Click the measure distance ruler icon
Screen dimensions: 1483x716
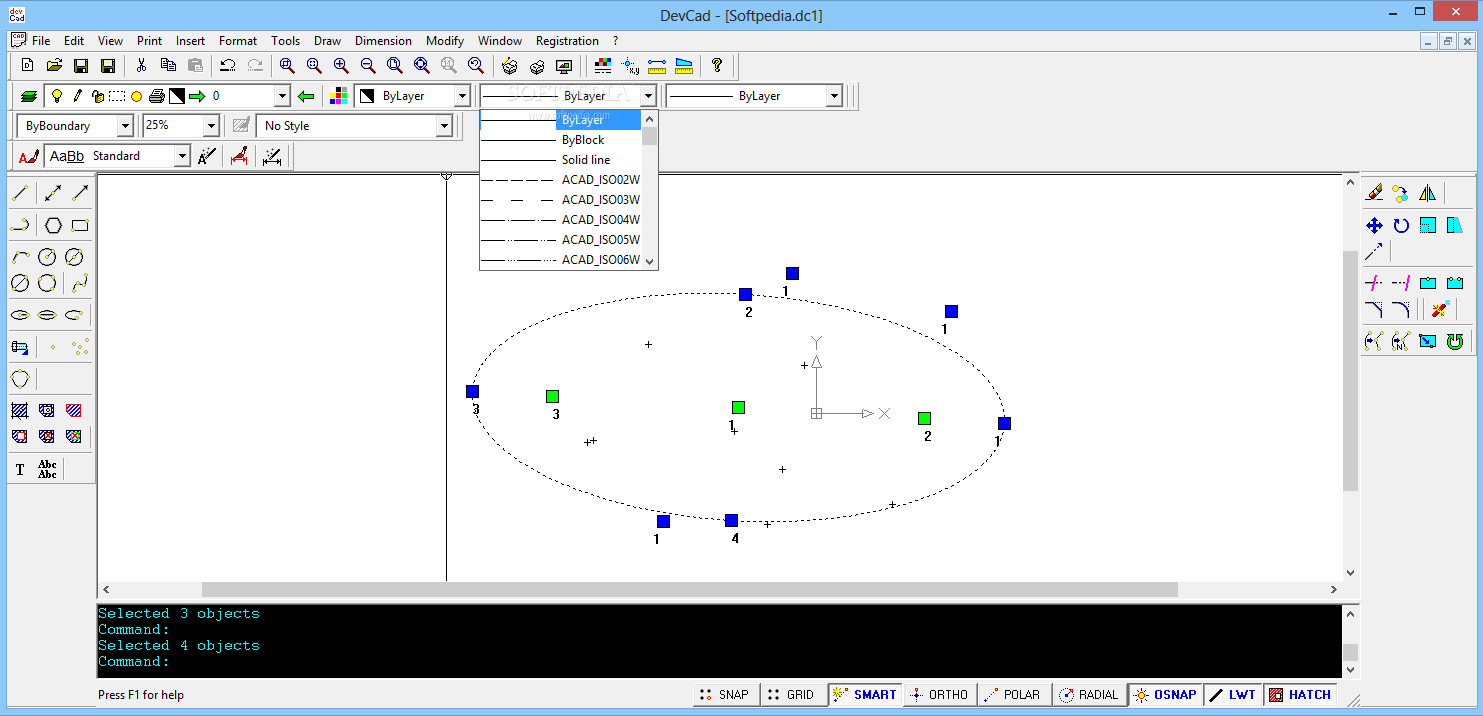pos(657,66)
